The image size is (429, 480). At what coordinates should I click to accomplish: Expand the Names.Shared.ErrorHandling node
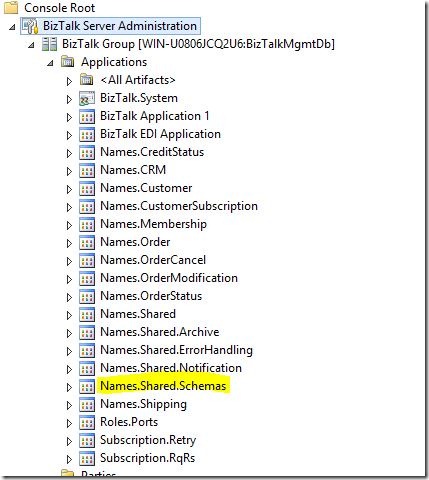[x=69, y=351]
